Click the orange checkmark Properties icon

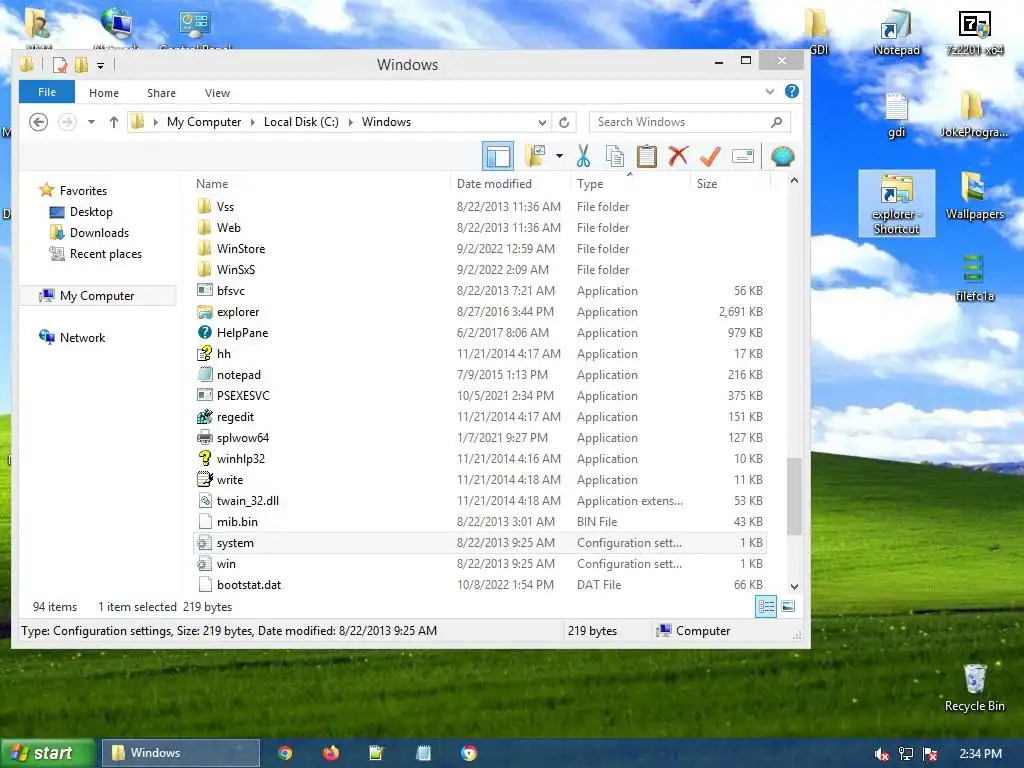point(710,157)
